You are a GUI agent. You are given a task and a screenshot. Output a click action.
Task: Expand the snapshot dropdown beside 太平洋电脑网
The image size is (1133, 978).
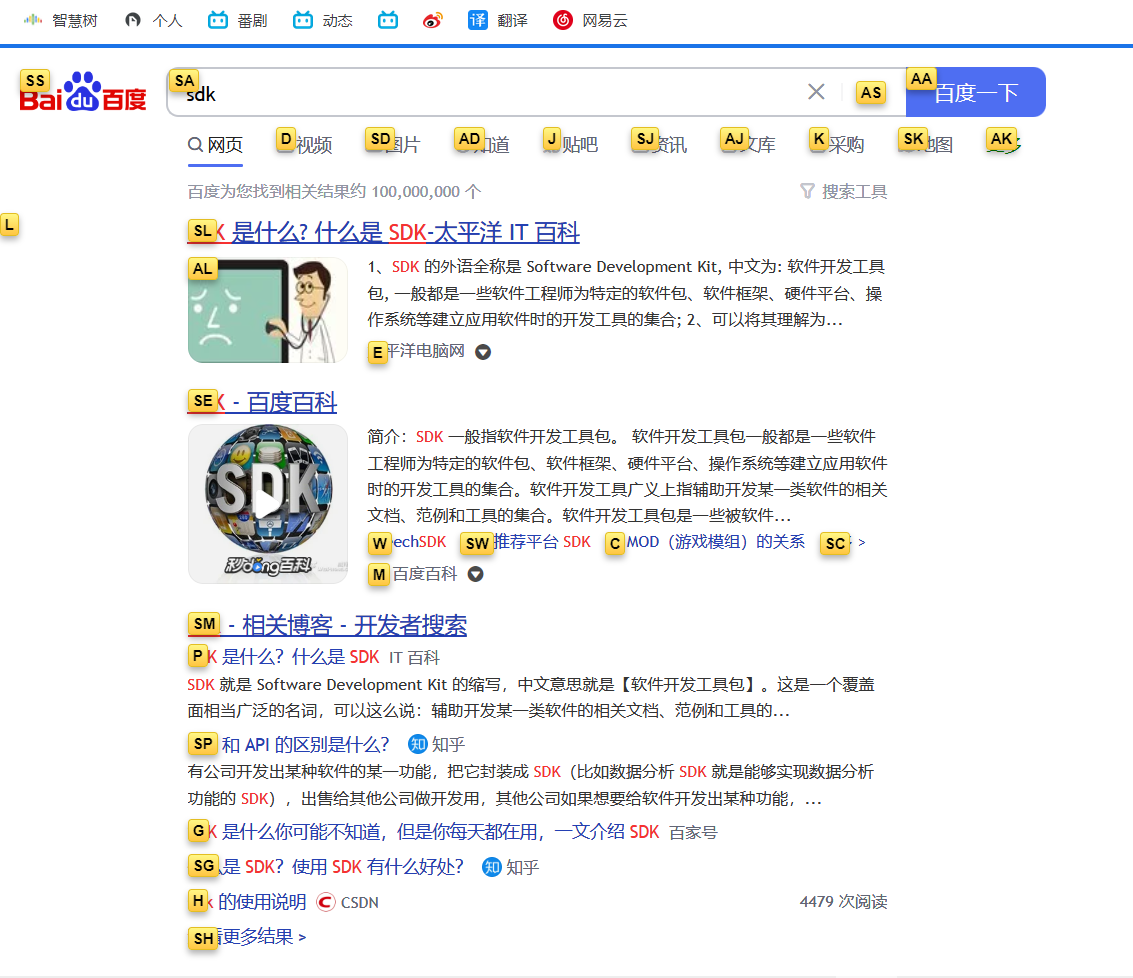(x=483, y=352)
